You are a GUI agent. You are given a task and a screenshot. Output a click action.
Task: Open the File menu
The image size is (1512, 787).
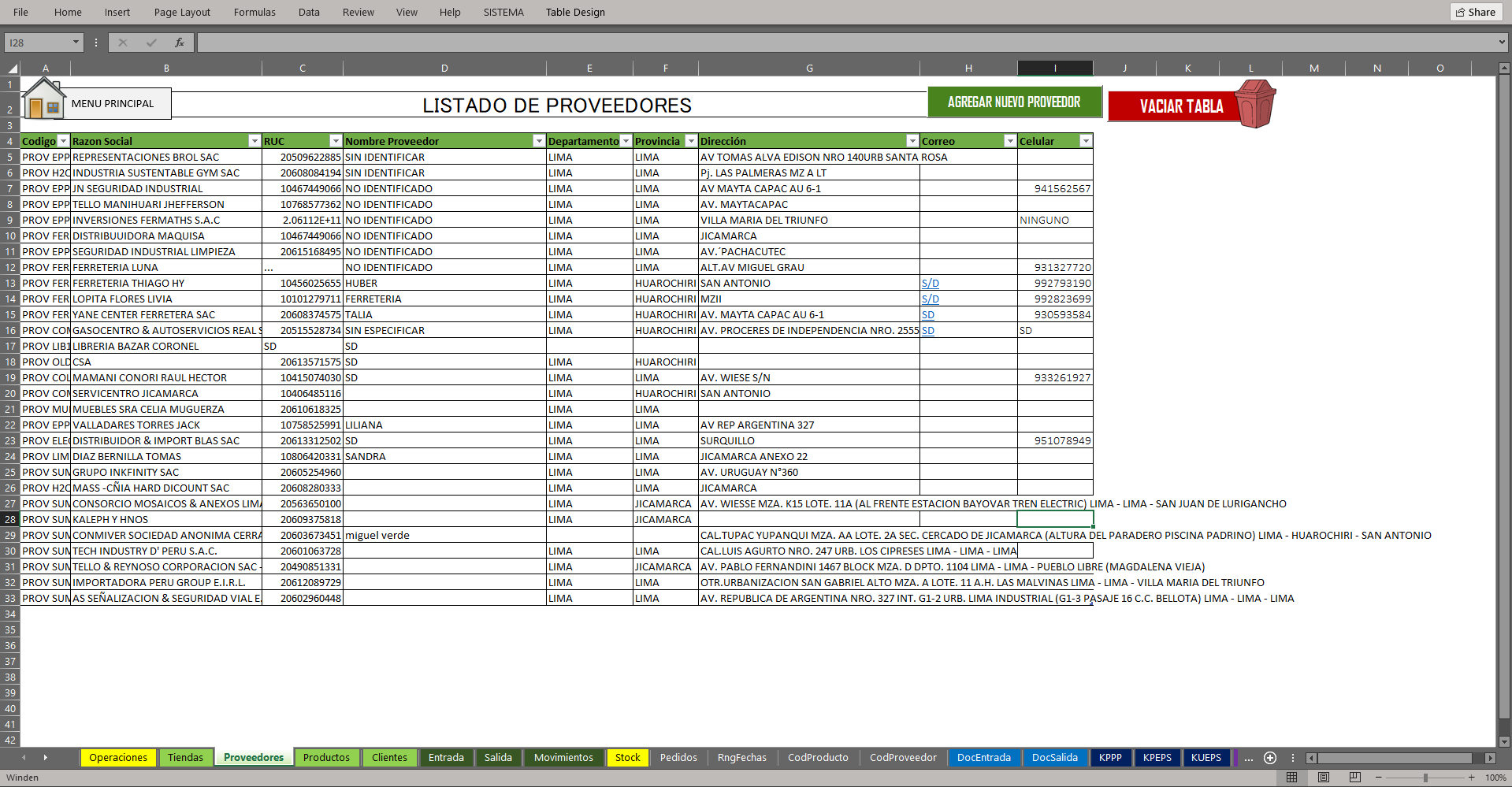[x=21, y=12]
